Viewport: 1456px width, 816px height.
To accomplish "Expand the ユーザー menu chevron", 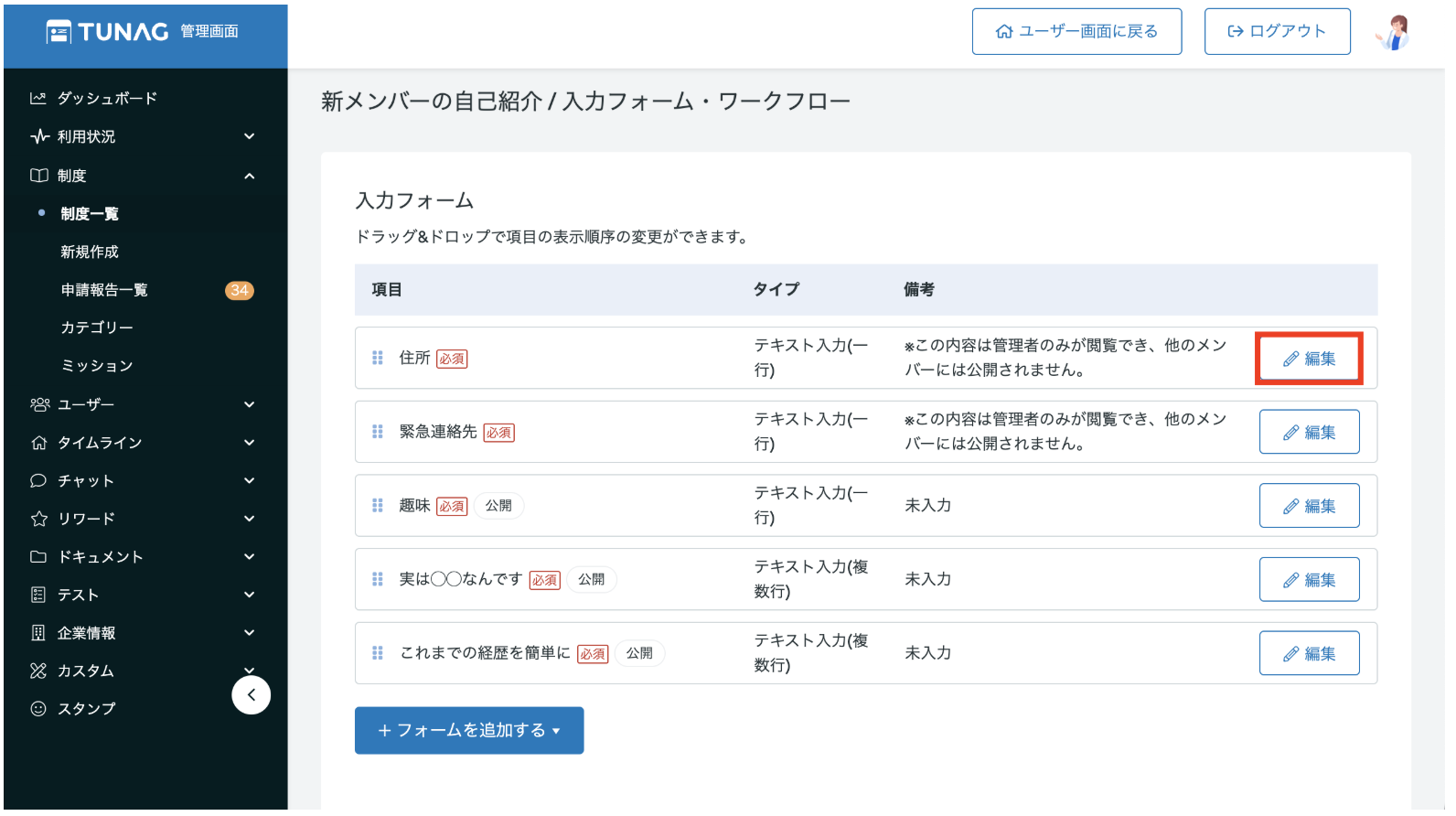I will 249,404.
